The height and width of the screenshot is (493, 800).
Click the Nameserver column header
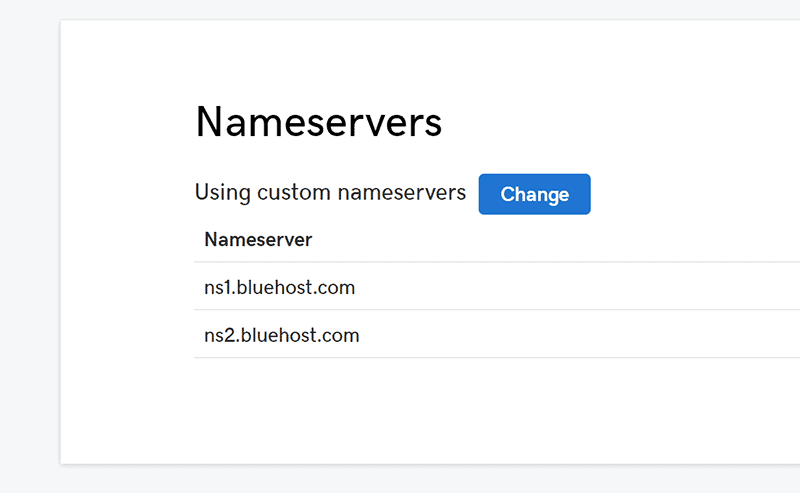pyautogui.click(x=258, y=239)
